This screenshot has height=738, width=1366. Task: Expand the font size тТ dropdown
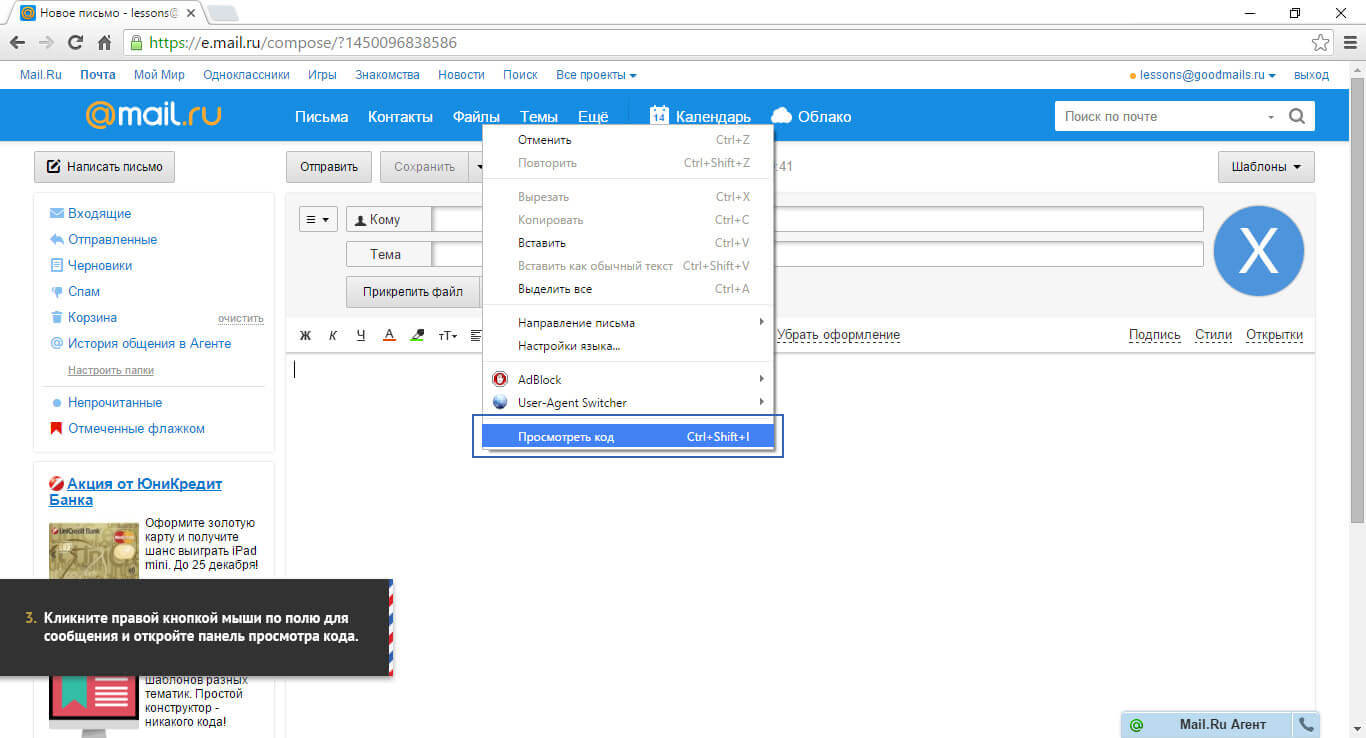pyautogui.click(x=447, y=336)
